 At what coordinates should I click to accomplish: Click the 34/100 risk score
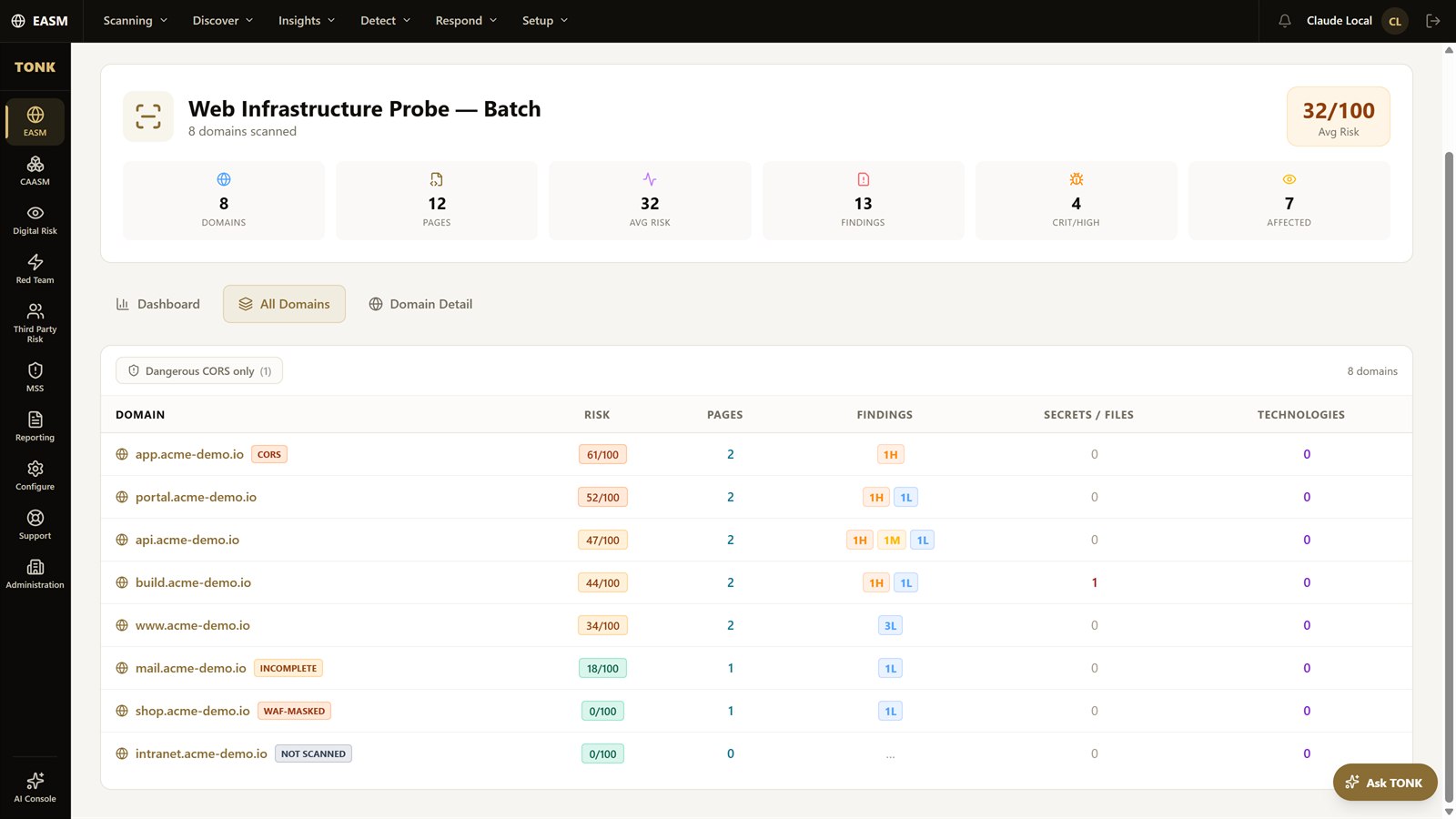(x=602, y=625)
